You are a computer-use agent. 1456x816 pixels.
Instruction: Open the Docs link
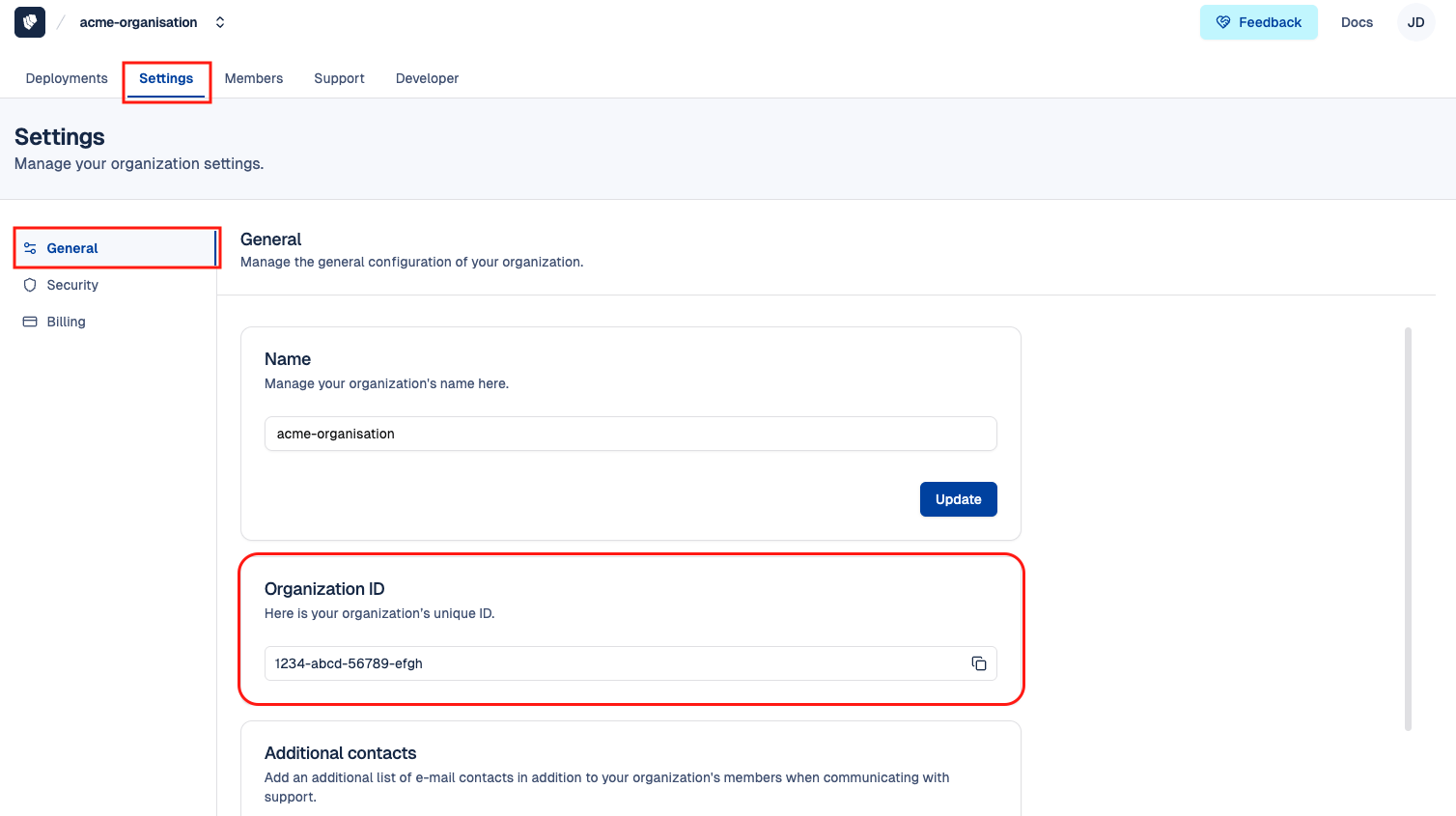point(1357,22)
